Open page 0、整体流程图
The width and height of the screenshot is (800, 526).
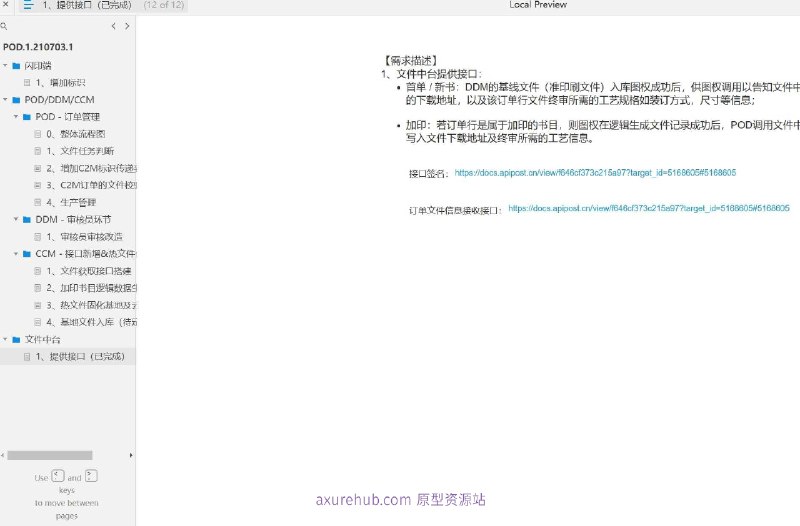point(76,134)
